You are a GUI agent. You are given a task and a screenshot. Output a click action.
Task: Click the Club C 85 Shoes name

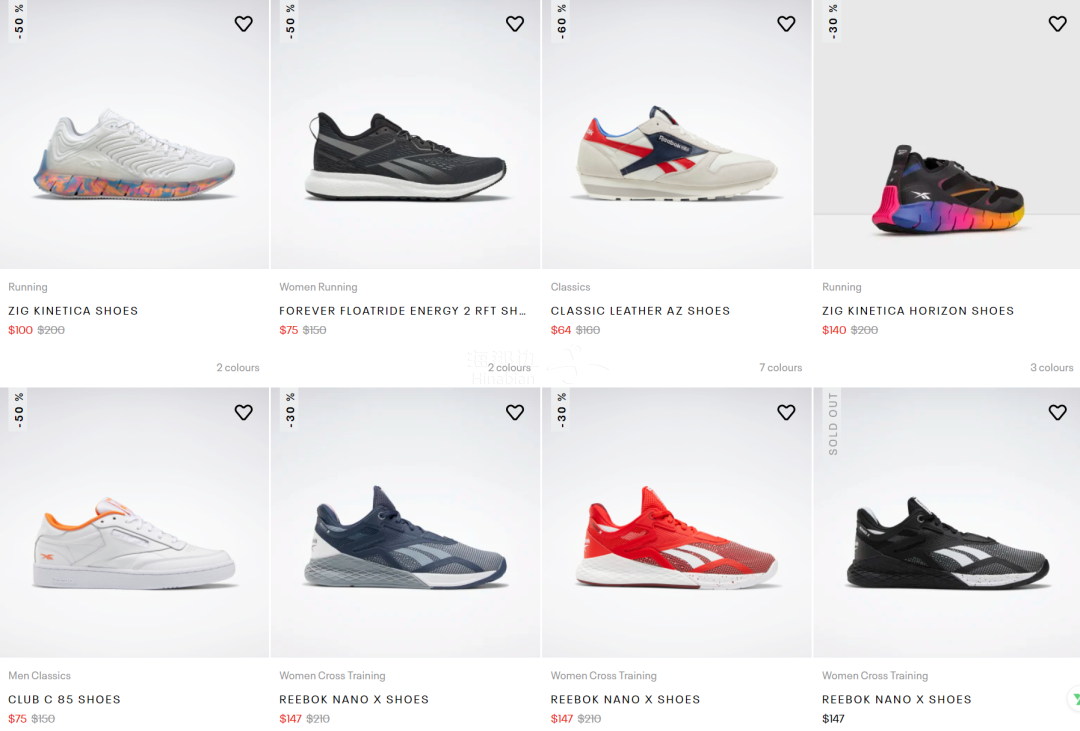(64, 700)
